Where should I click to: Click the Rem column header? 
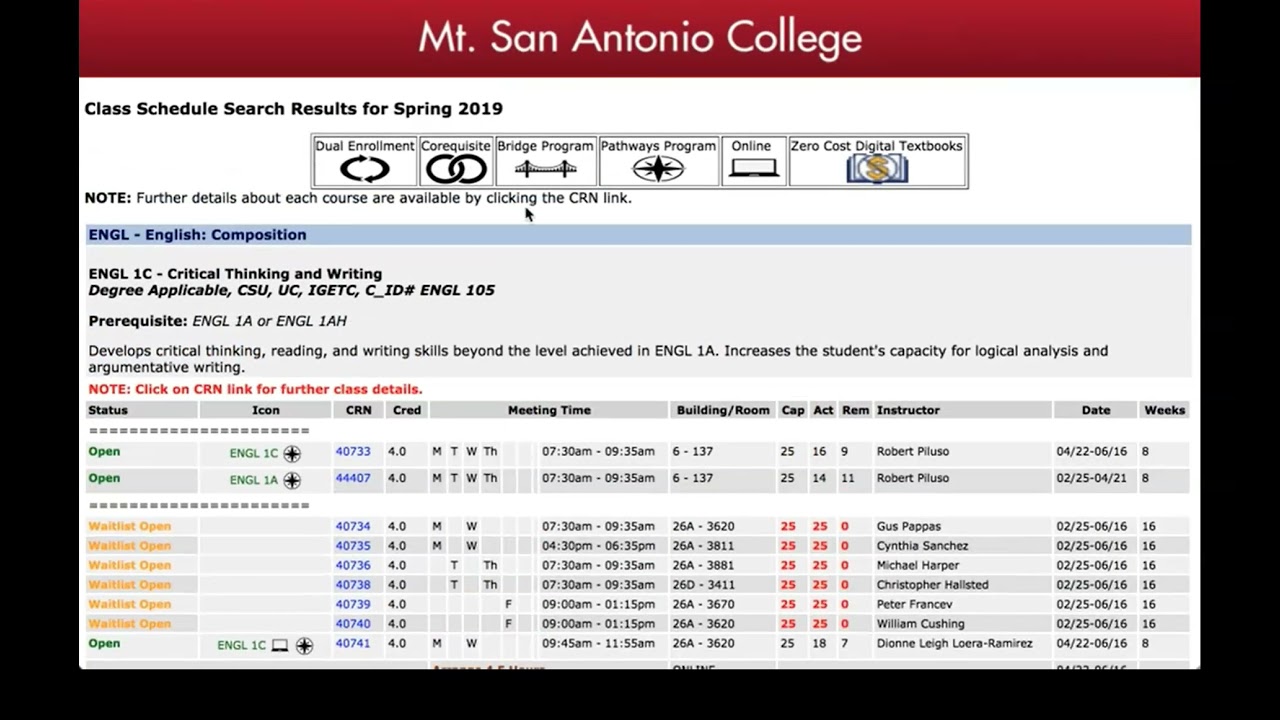pyautogui.click(x=855, y=410)
